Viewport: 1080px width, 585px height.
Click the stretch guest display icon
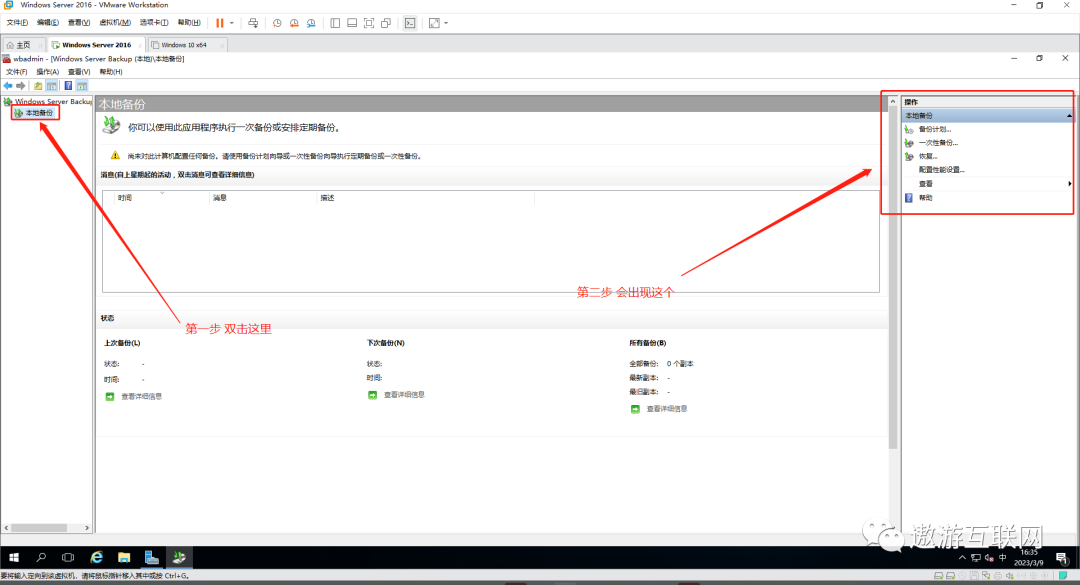tap(434, 23)
